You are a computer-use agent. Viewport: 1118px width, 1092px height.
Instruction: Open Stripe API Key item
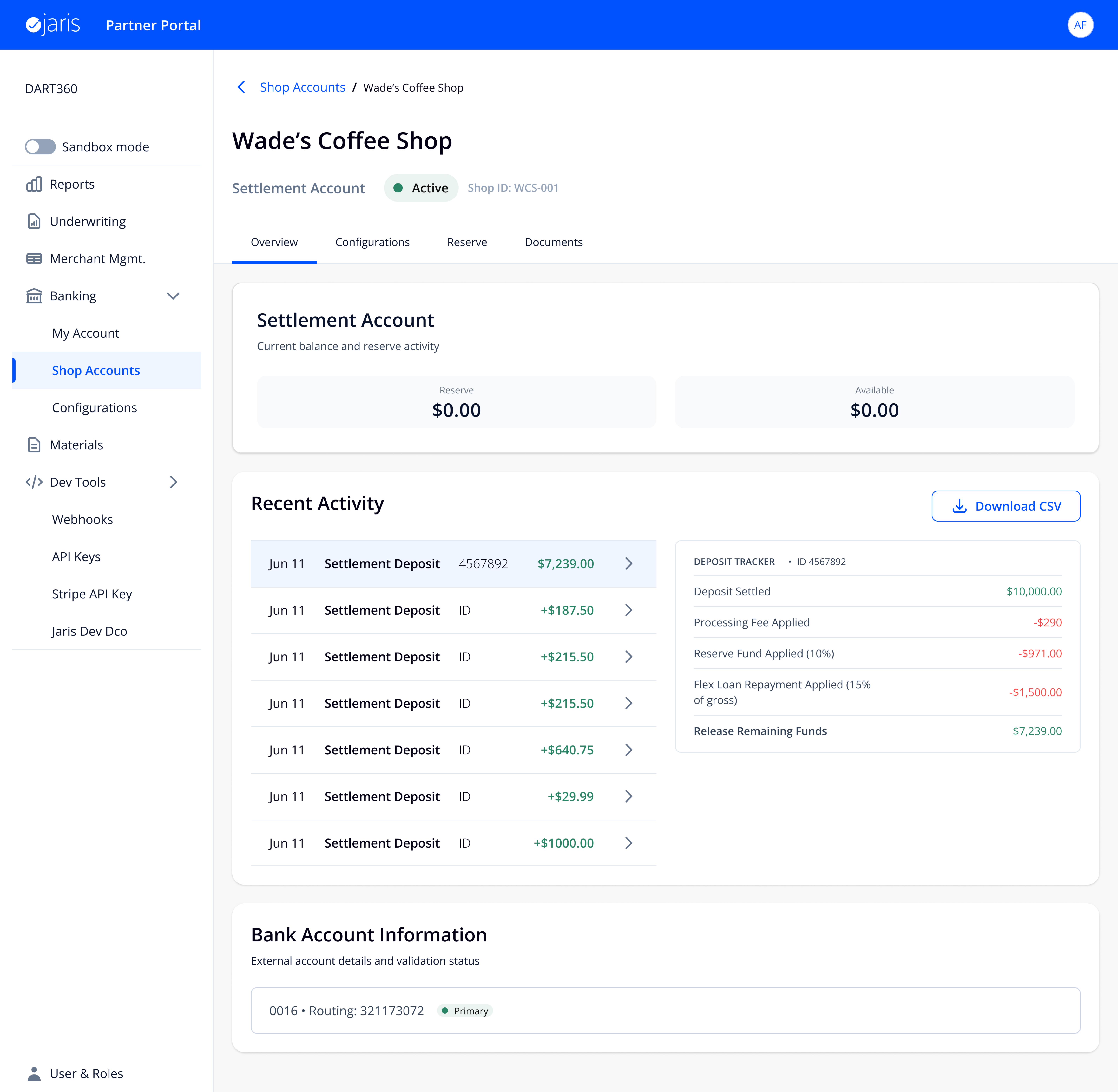pos(107,594)
